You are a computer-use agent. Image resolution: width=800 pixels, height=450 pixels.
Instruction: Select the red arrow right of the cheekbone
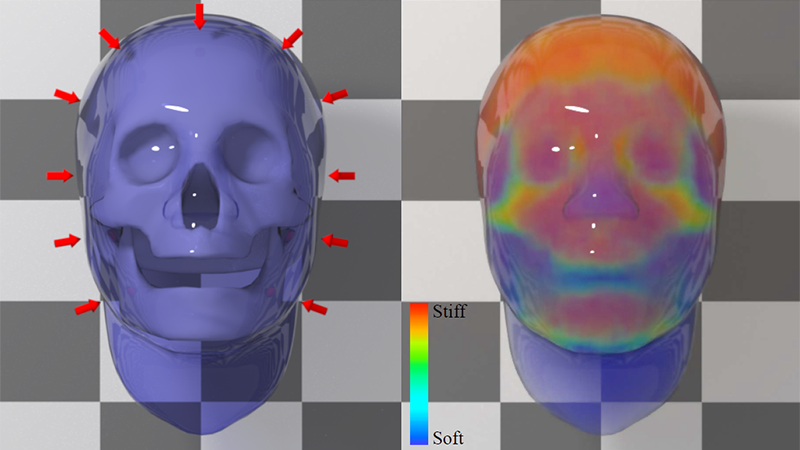tap(334, 241)
